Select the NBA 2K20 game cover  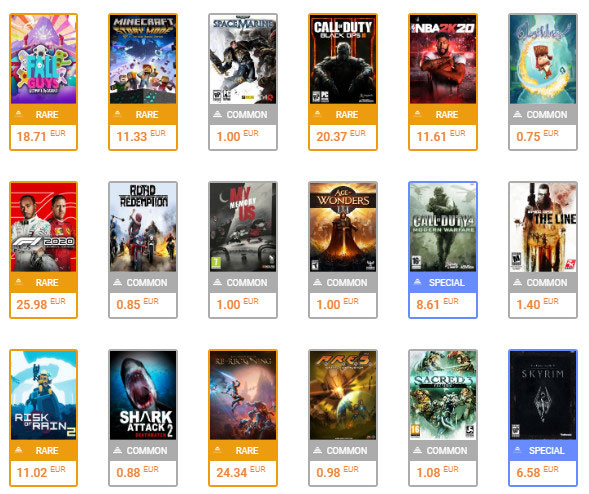click(x=443, y=59)
